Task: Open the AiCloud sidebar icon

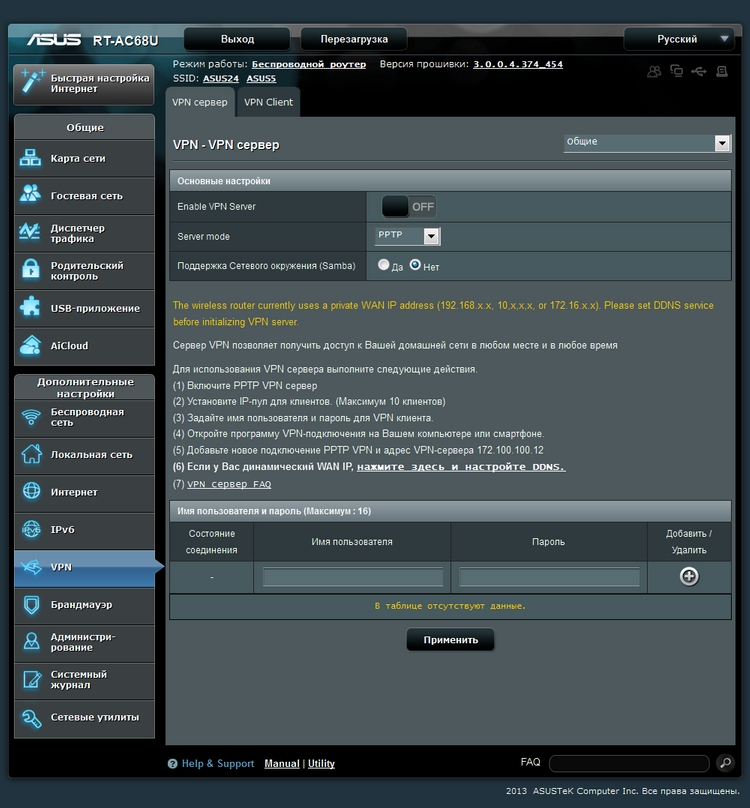Action: tap(31, 346)
